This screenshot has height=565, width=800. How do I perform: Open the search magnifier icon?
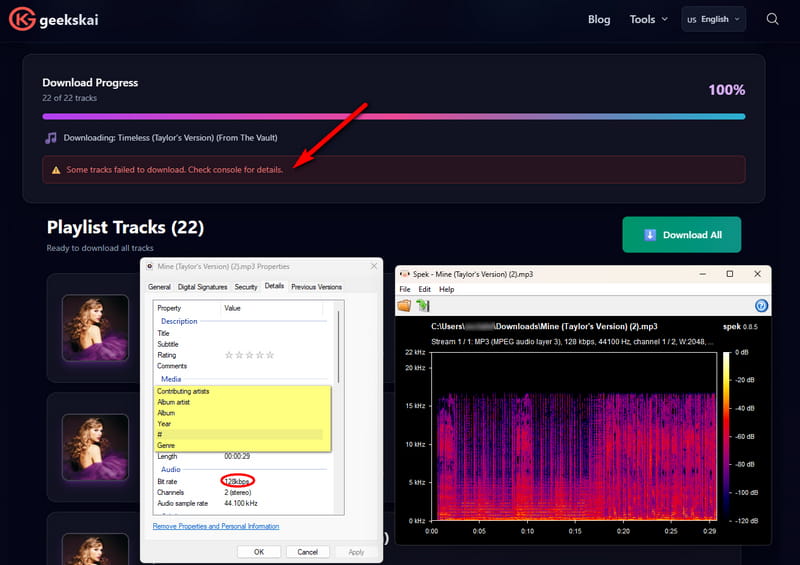pyautogui.click(x=772, y=19)
